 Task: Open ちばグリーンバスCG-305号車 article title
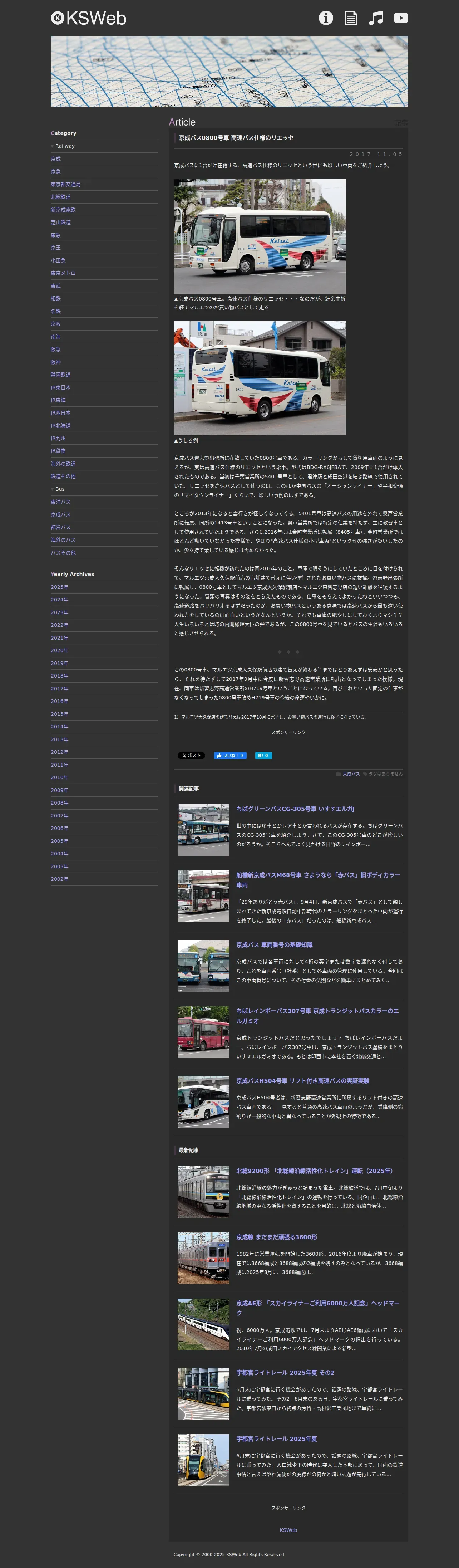296,809
